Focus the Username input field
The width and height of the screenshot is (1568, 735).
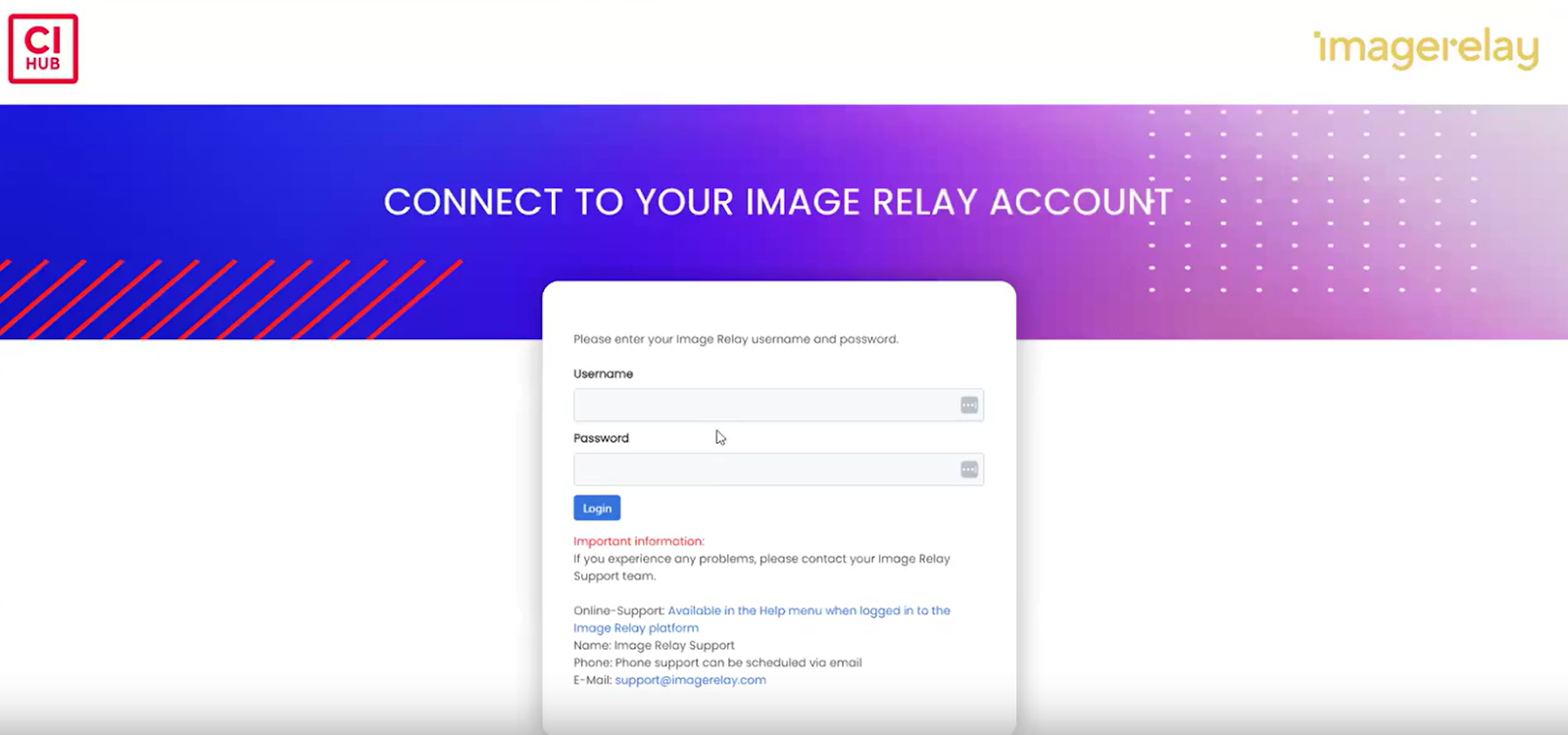pyautogui.click(x=778, y=406)
